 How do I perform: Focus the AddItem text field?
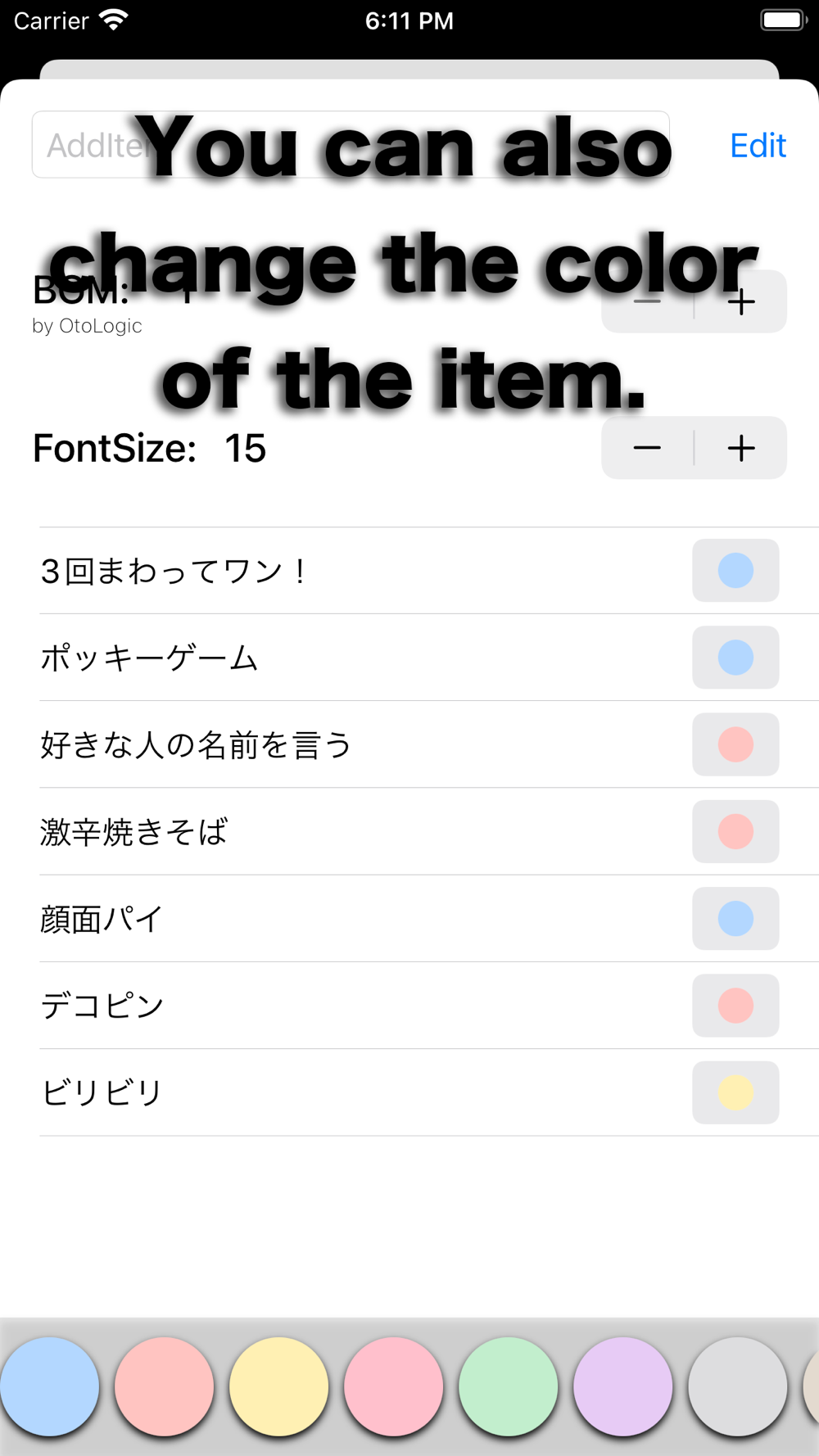pyautogui.click(x=351, y=145)
